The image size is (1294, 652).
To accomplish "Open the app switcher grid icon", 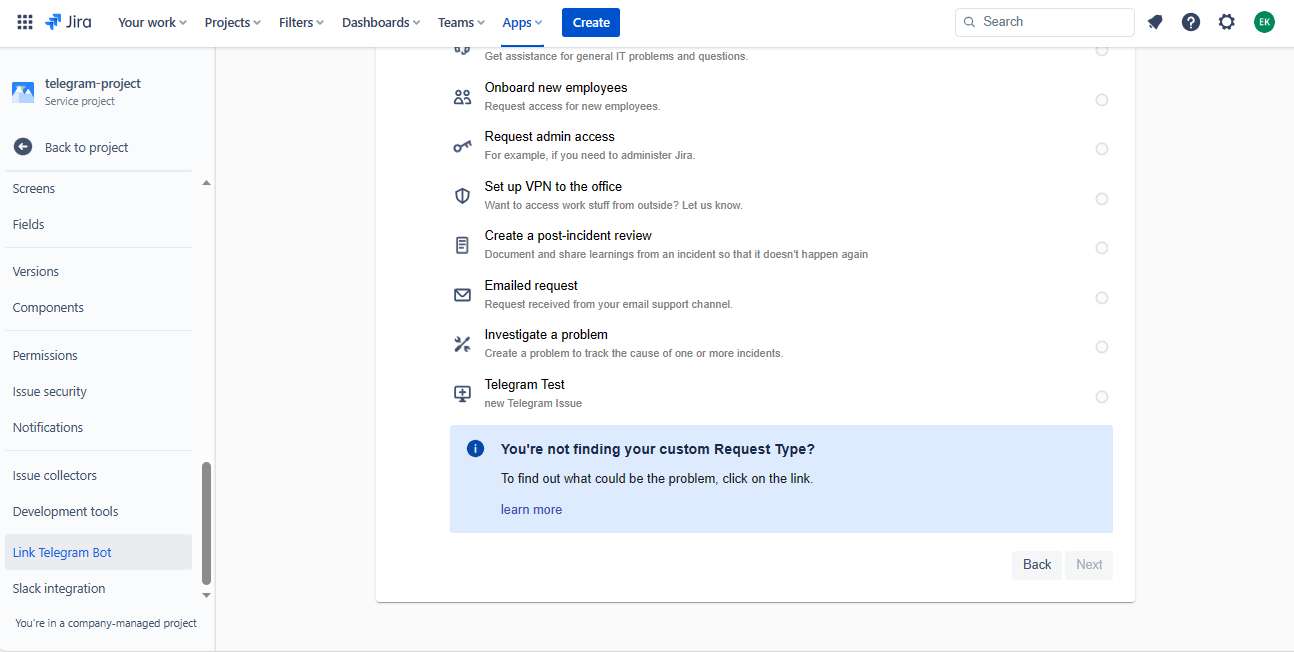I will coord(25,22).
